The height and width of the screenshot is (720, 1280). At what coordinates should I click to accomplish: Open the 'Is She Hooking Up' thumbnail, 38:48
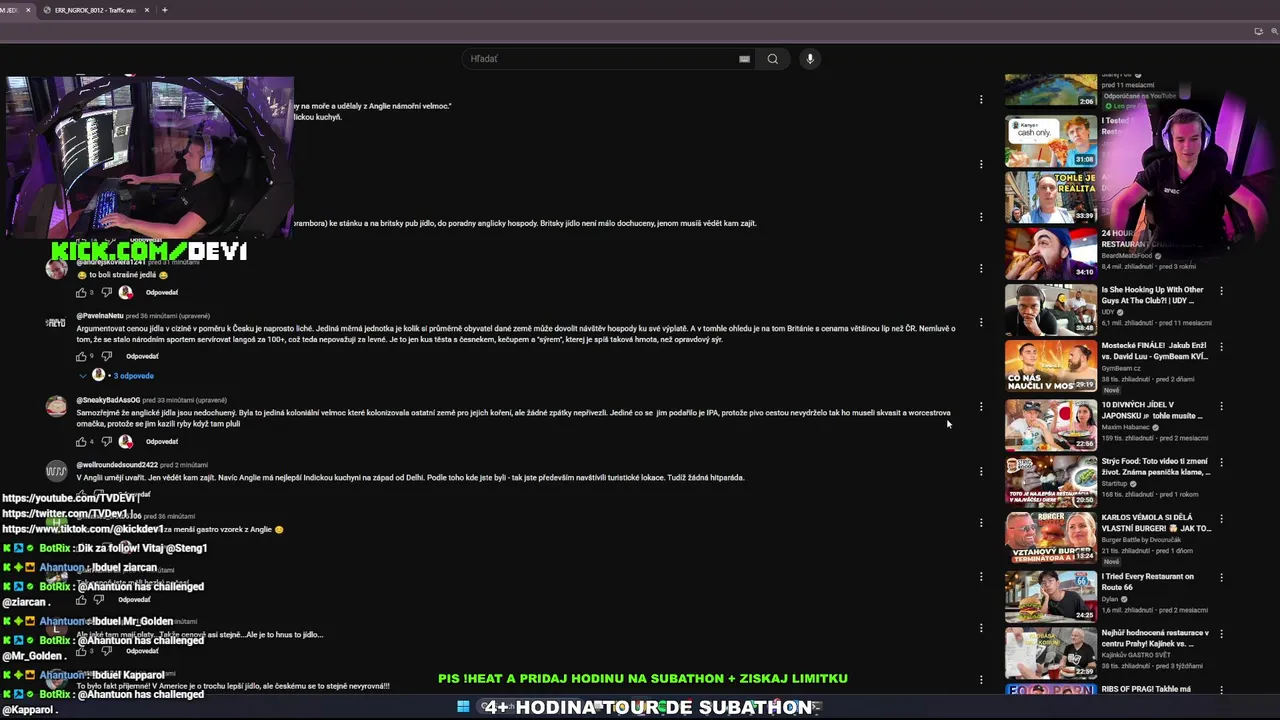(1051, 310)
